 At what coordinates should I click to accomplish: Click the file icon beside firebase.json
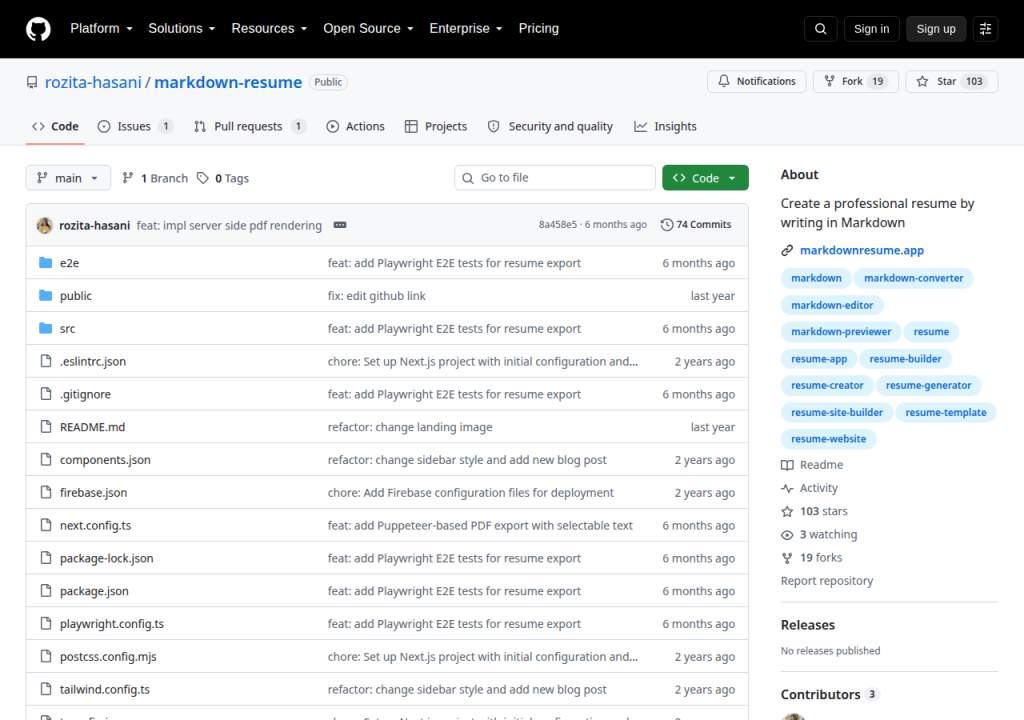(x=46, y=492)
